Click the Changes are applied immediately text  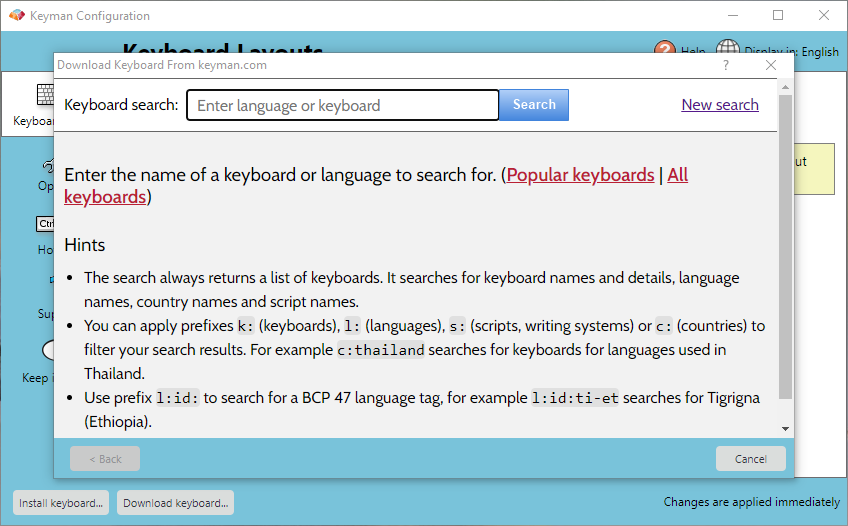[x=752, y=502]
